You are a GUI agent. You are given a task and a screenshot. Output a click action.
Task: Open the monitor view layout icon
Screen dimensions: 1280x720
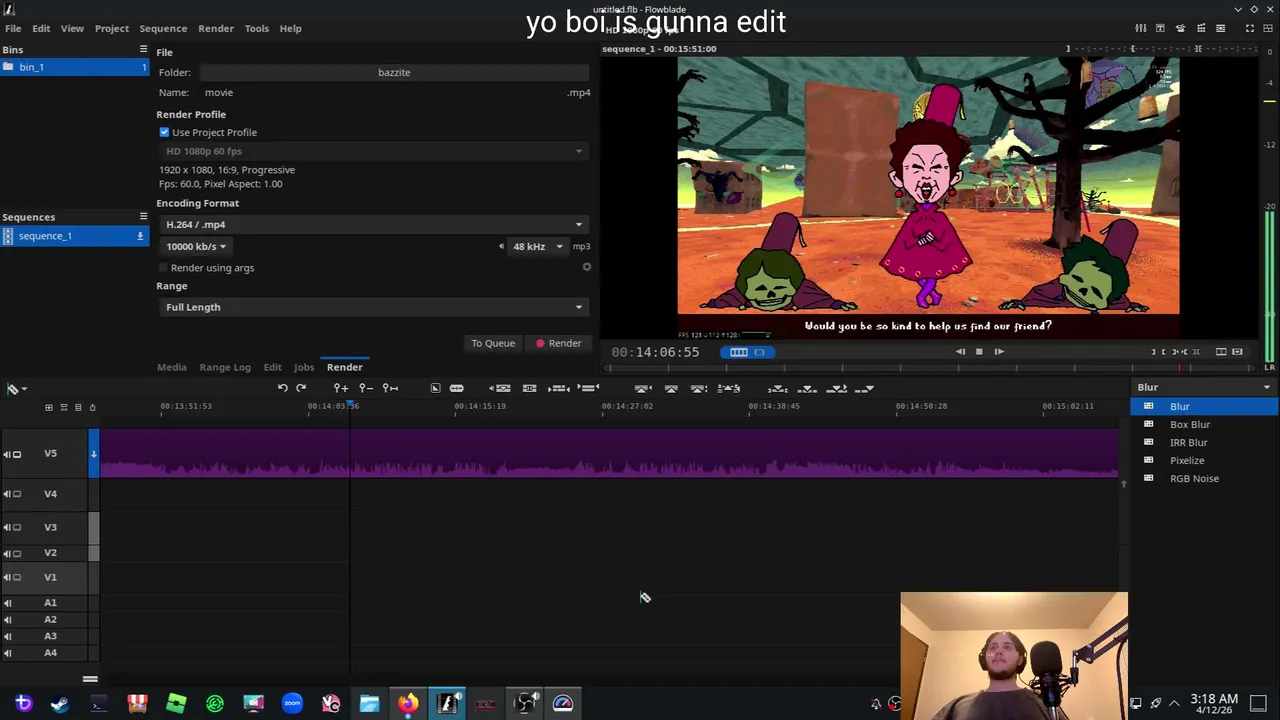click(x=1221, y=352)
